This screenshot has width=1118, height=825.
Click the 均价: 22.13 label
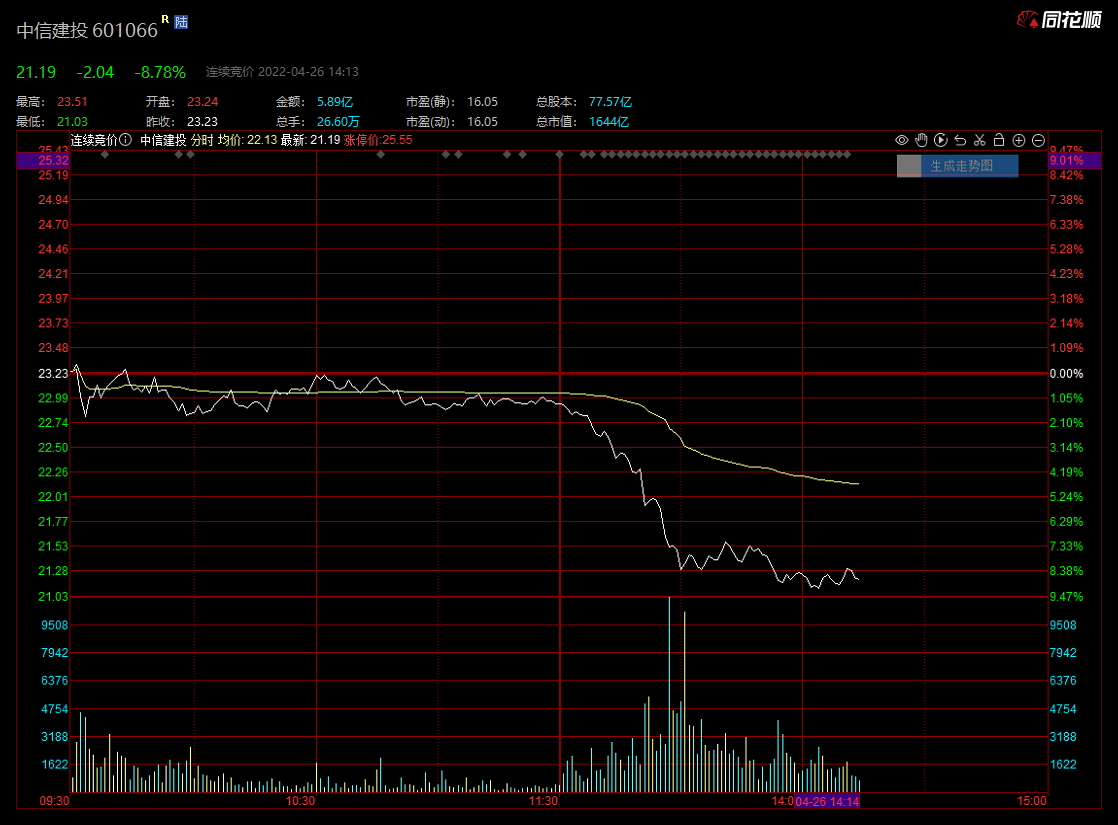[x=247, y=140]
